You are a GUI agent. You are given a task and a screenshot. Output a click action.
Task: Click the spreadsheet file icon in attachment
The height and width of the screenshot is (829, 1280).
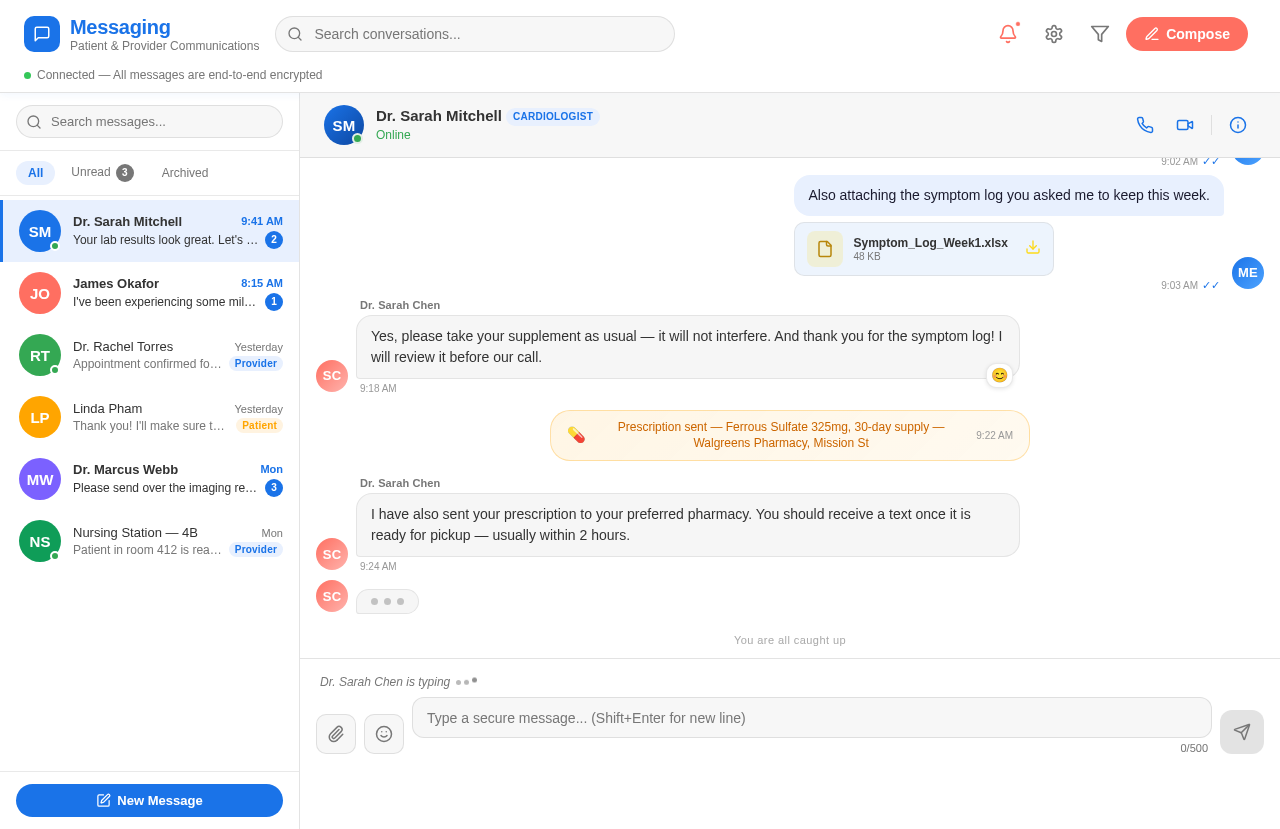click(x=825, y=249)
